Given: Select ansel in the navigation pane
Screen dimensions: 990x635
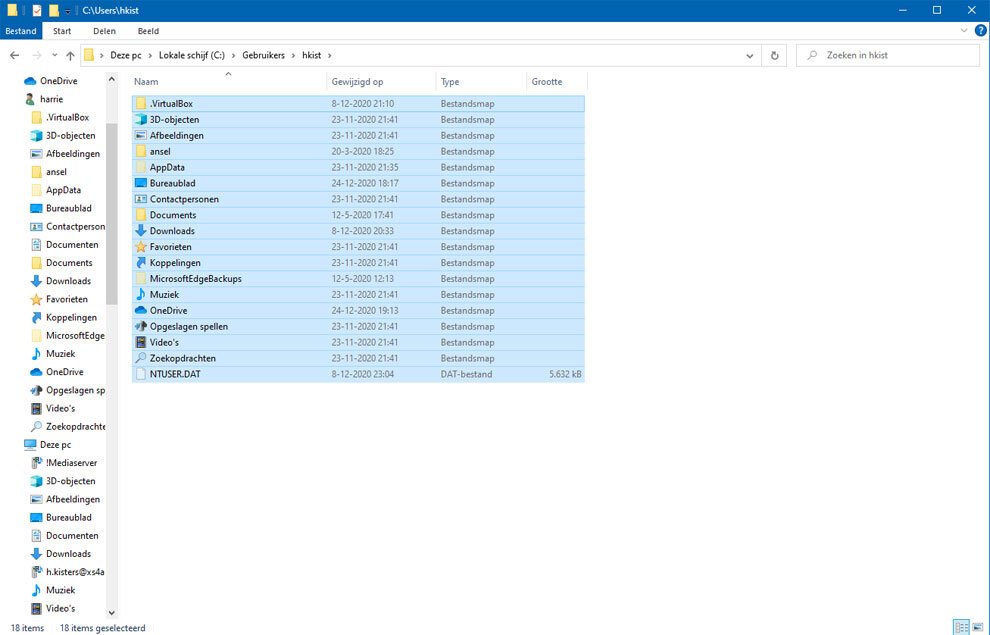Looking at the screenshot, I should [56, 172].
